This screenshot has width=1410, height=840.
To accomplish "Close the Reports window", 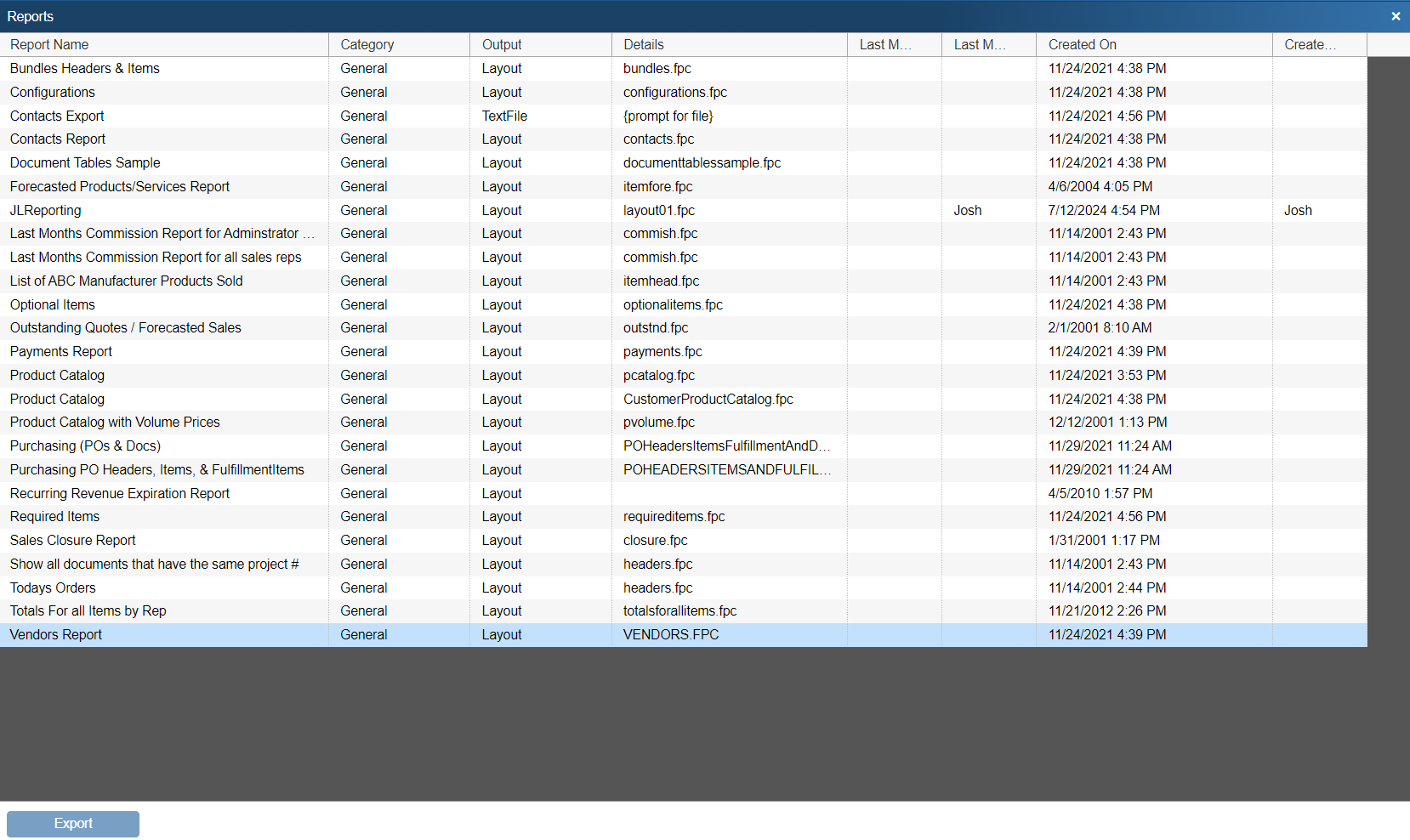I will click(x=1396, y=16).
